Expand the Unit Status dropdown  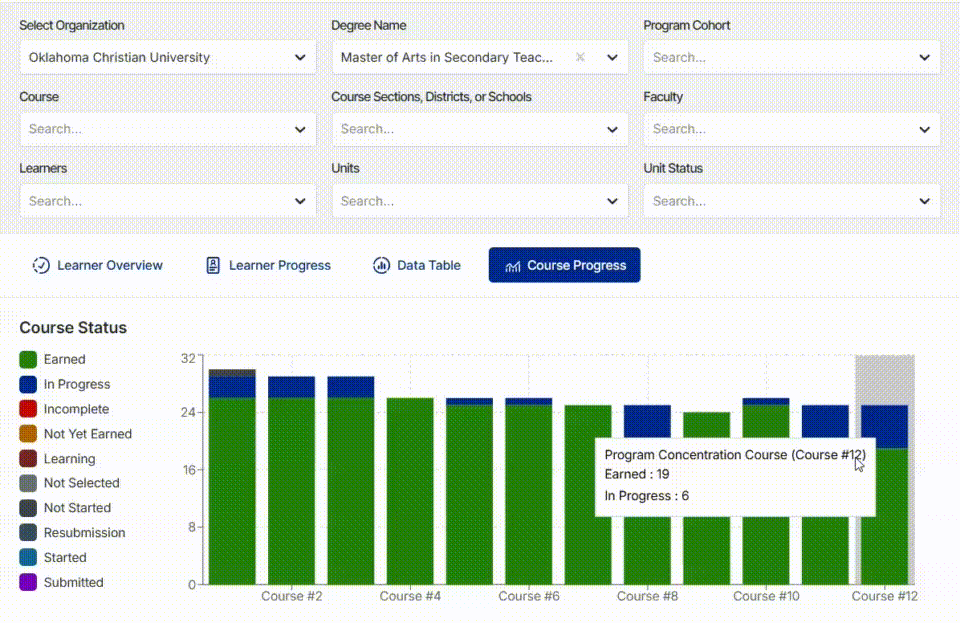click(791, 201)
